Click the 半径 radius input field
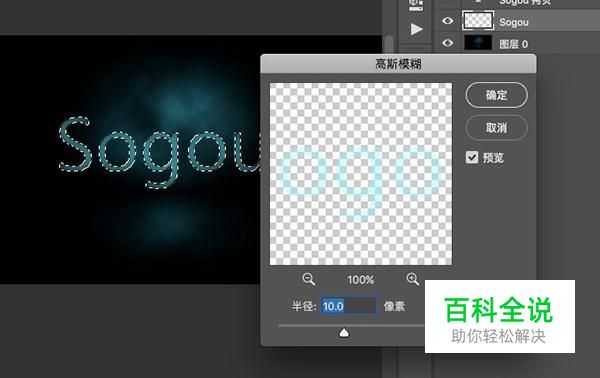Screen dimensions: 600x378 click(348, 306)
